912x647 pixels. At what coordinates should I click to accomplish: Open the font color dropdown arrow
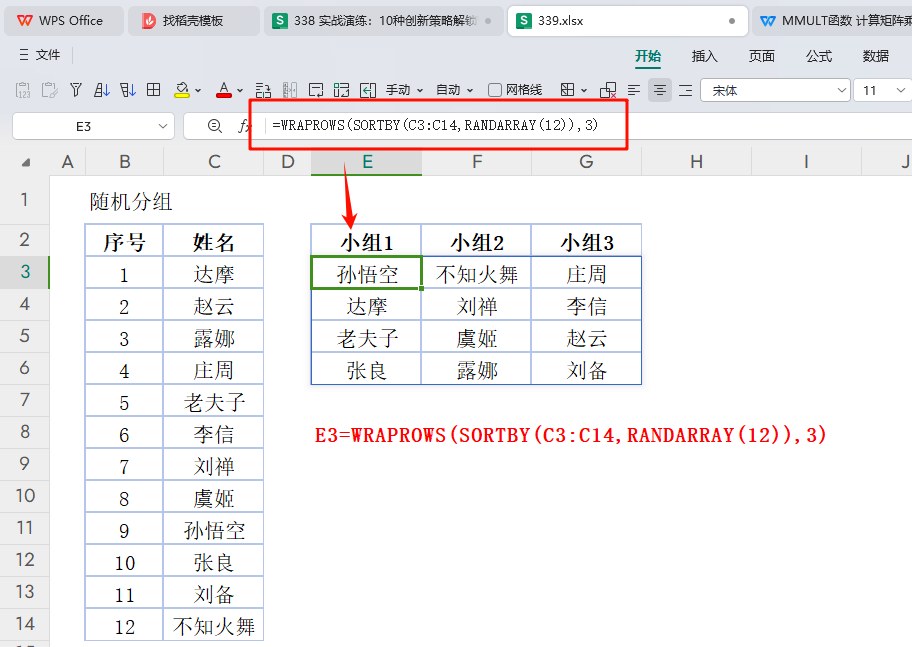tap(240, 91)
